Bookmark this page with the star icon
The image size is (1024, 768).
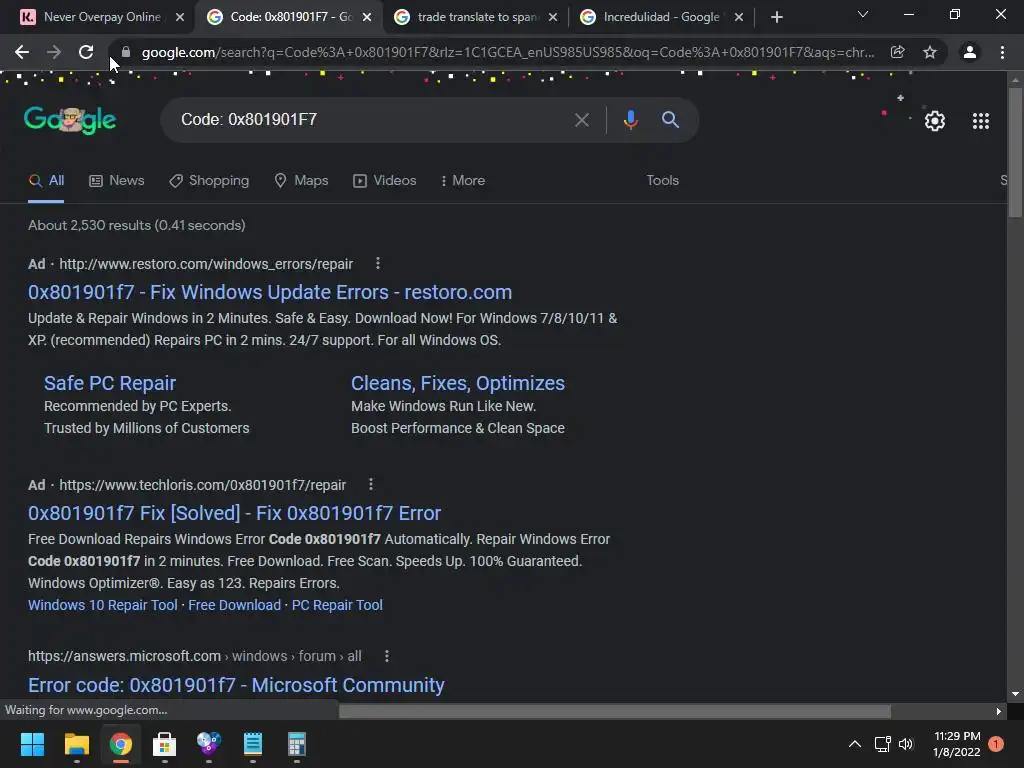pyautogui.click(x=929, y=52)
